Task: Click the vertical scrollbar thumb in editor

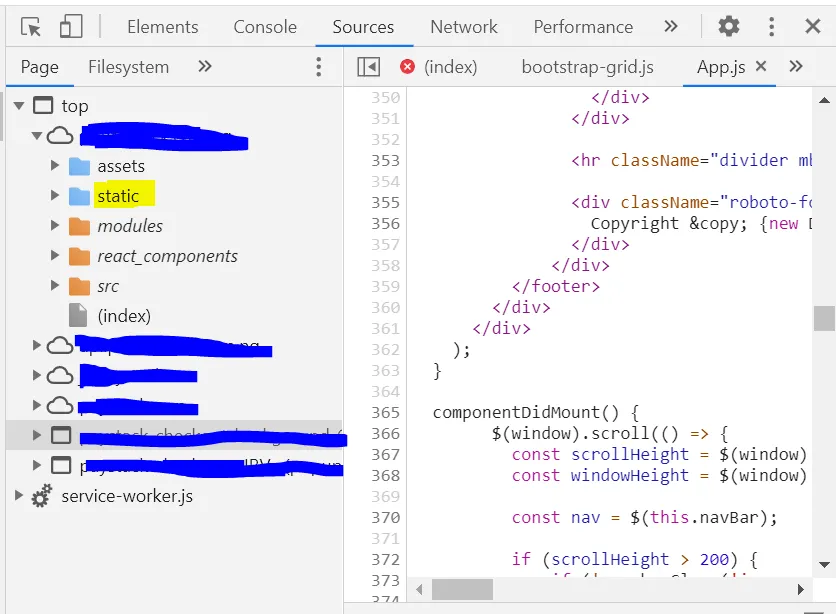Action: [824, 318]
